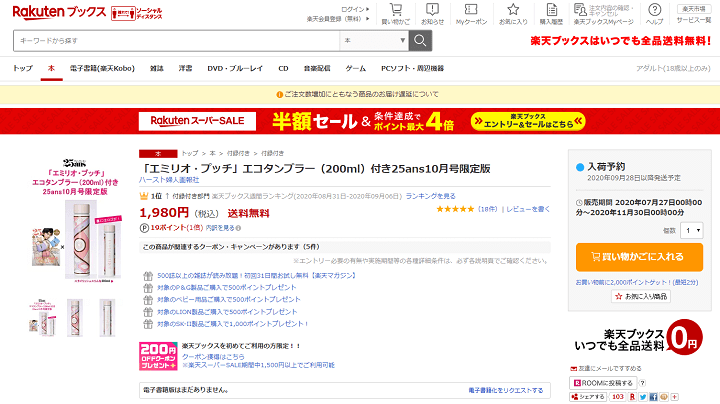Switch to PCソフト・周辺機器 tab
Image resolution: width=720 pixels, height=404 pixels.
412,68
